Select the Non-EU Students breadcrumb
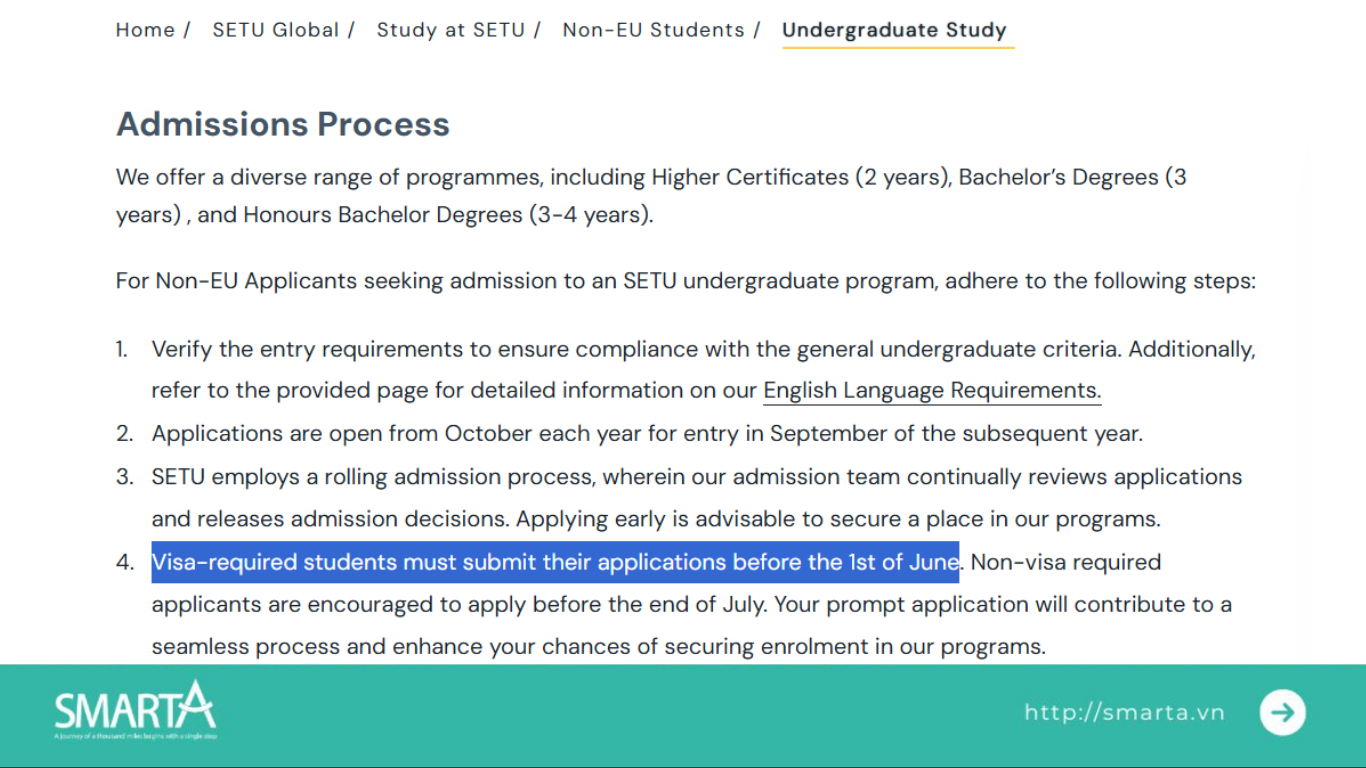Image resolution: width=1366 pixels, height=768 pixels. [653, 30]
